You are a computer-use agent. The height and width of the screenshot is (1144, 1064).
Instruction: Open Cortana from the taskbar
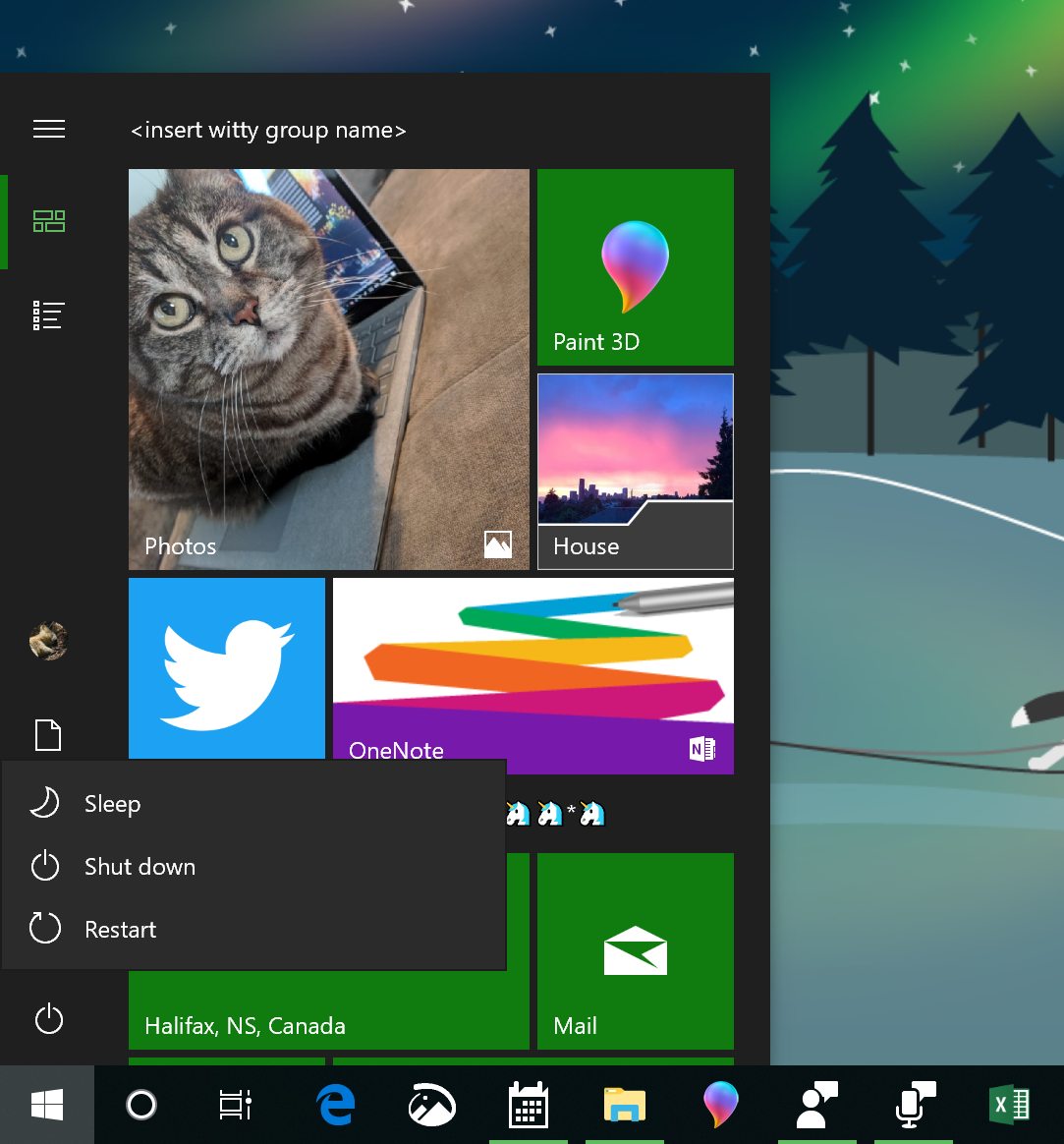point(140,1105)
